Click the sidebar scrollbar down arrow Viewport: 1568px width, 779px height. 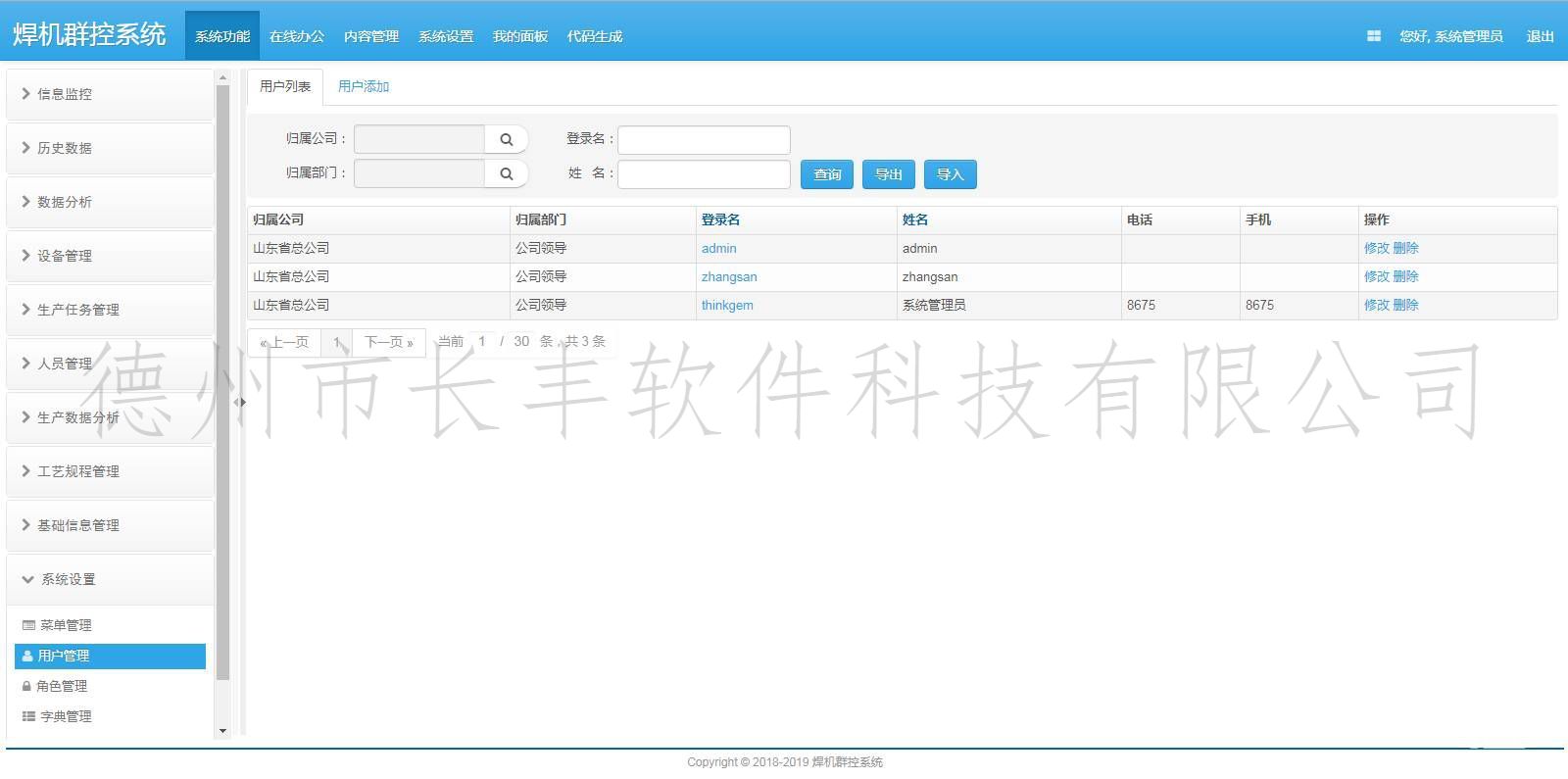[x=222, y=731]
